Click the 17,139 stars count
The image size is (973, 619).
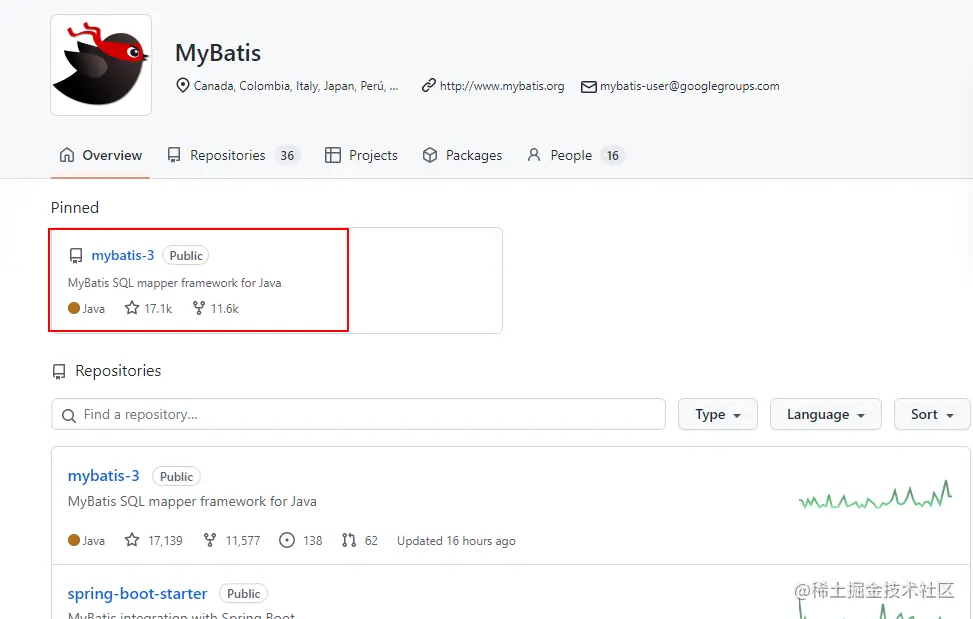[165, 541]
